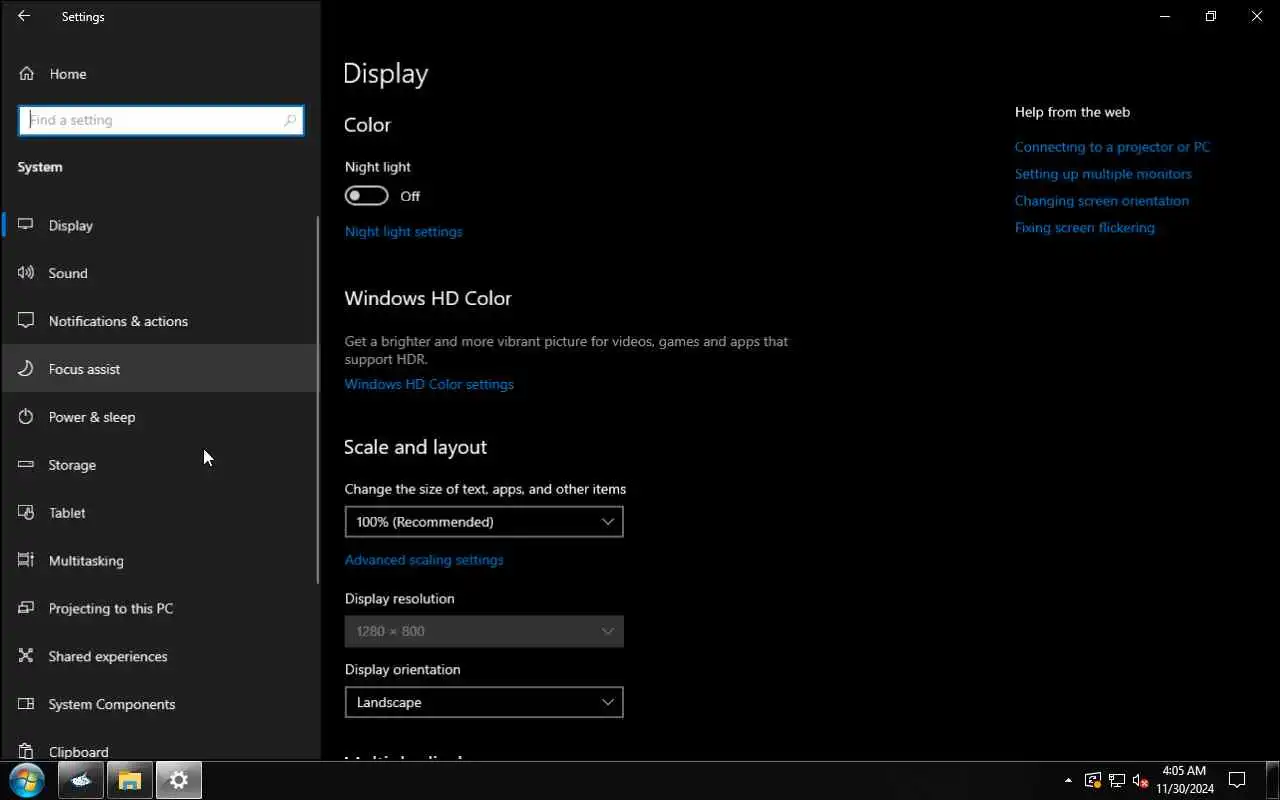The width and height of the screenshot is (1280, 800).
Task: Select the Tablet icon in sidebar
Action: (x=26, y=513)
